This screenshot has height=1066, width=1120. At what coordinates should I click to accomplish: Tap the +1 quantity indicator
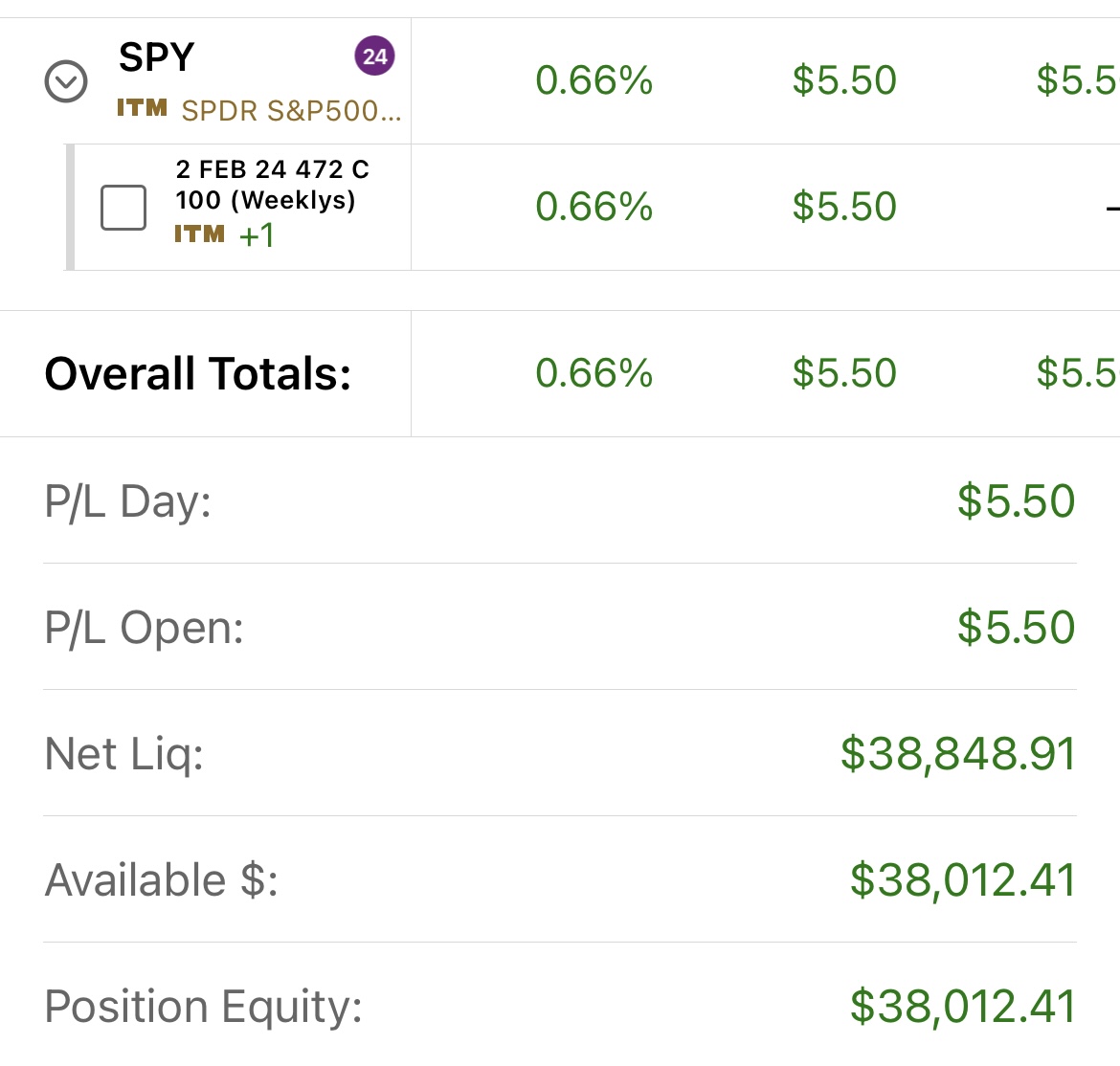pos(257,234)
